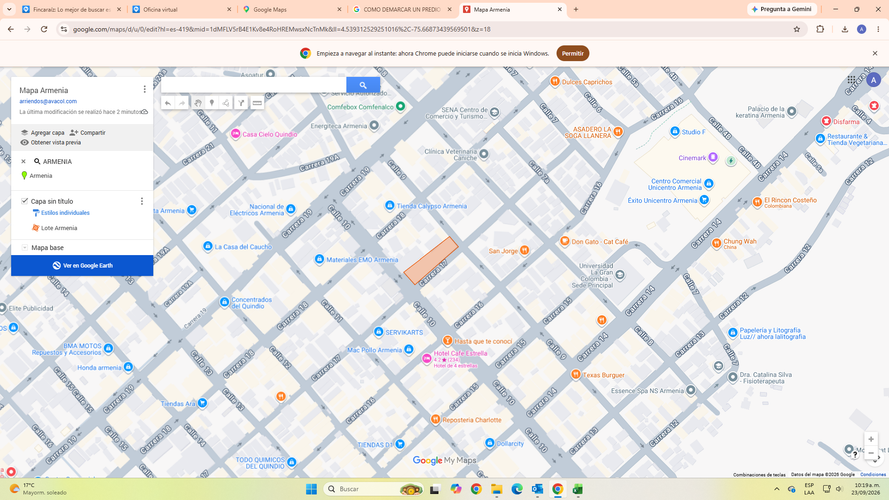Click Ver en Google Earth button
This screenshot has height=500, width=889.
pyautogui.click(x=82, y=265)
